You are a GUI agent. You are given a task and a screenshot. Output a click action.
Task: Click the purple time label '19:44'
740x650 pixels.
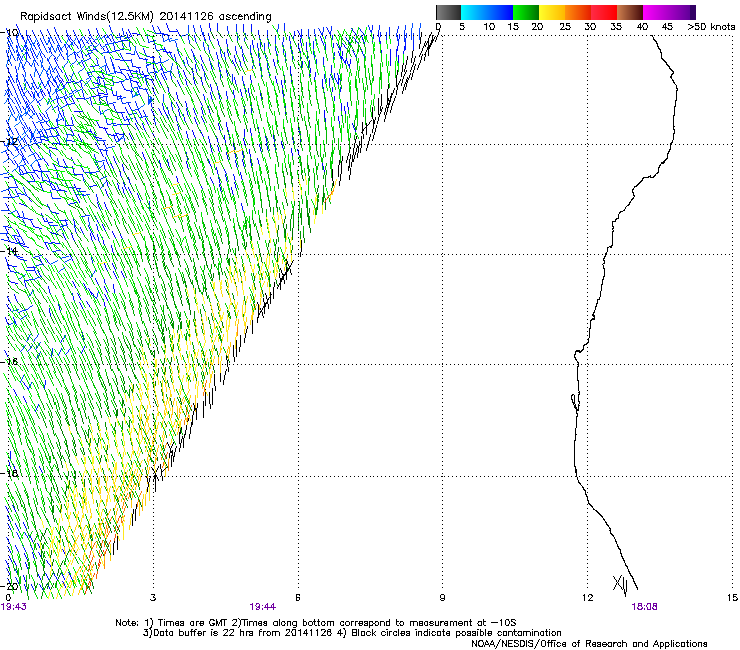262,607
